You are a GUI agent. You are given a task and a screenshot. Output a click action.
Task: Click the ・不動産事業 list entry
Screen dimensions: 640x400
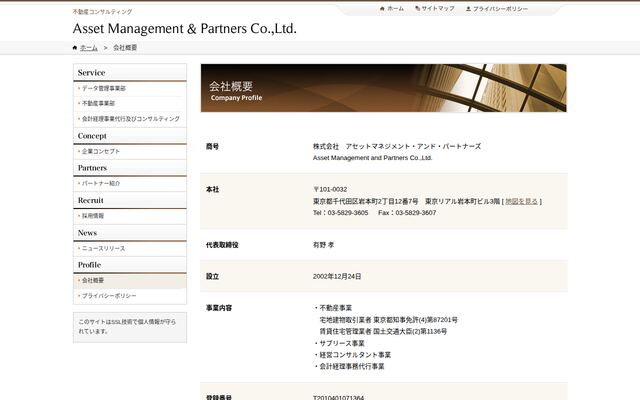pyautogui.click(x=333, y=308)
